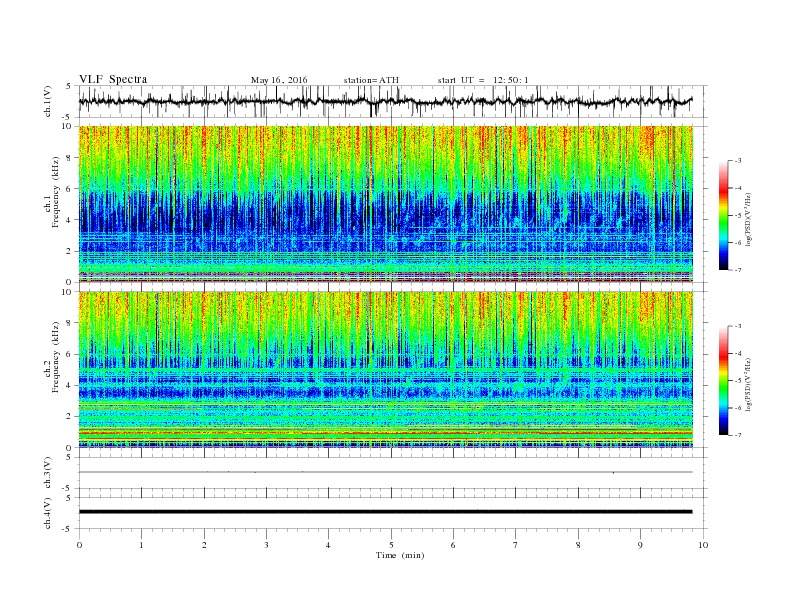Click the '-7' tick on ch.2 colorbar

click(738, 435)
